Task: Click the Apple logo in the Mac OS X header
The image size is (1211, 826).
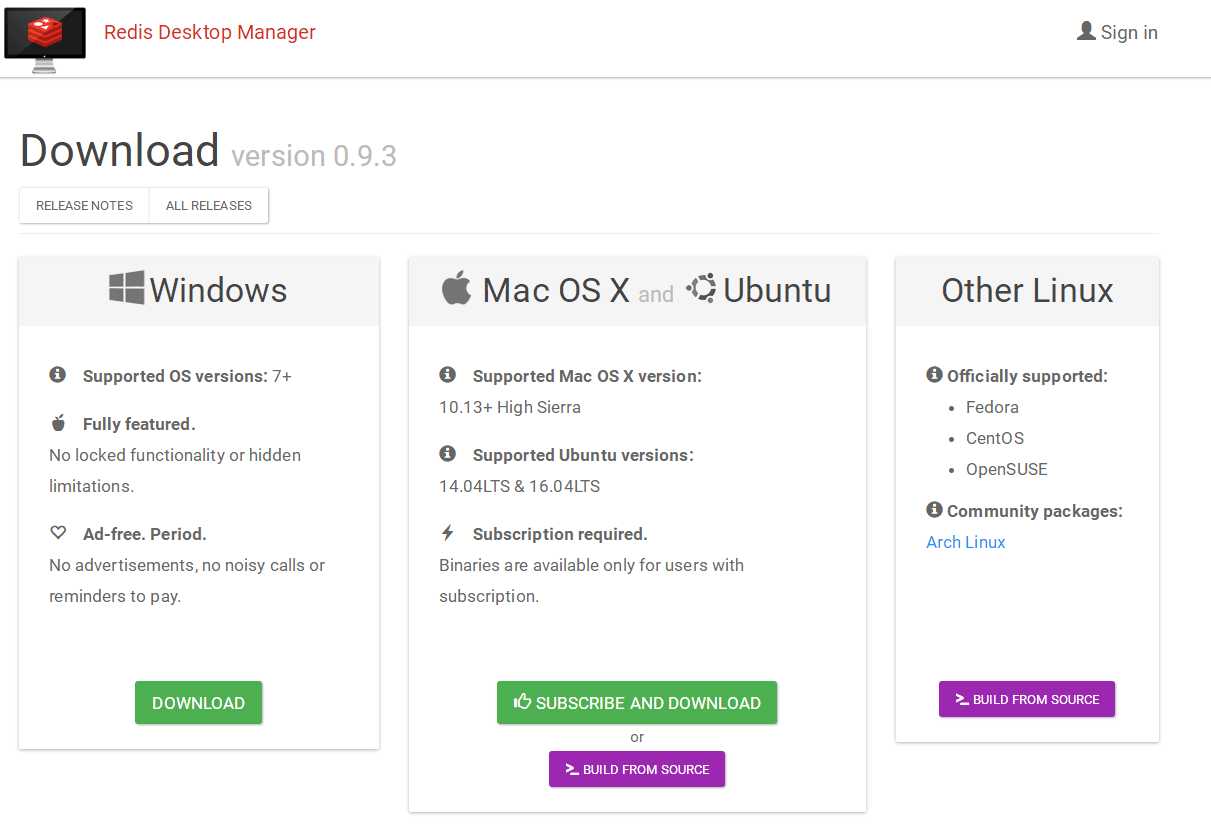Action: [456, 288]
